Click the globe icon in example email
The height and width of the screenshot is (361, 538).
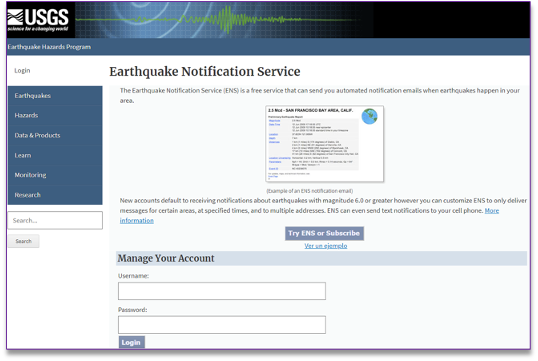pos(370,116)
